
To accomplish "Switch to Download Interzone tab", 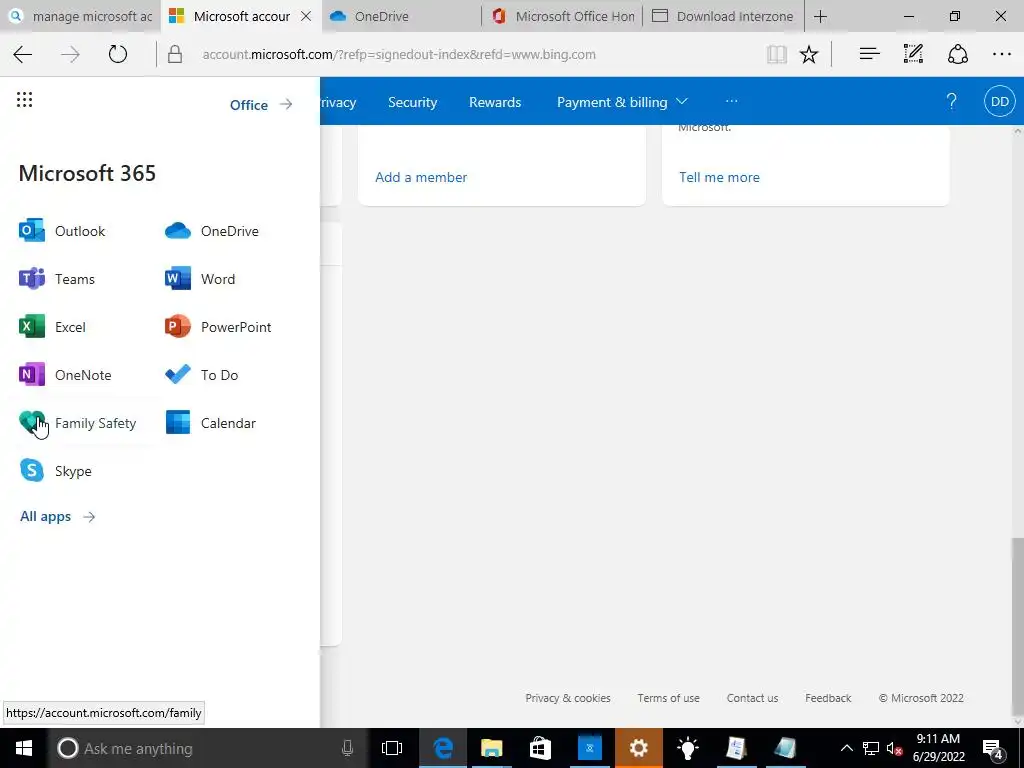I will coord(724,16).
